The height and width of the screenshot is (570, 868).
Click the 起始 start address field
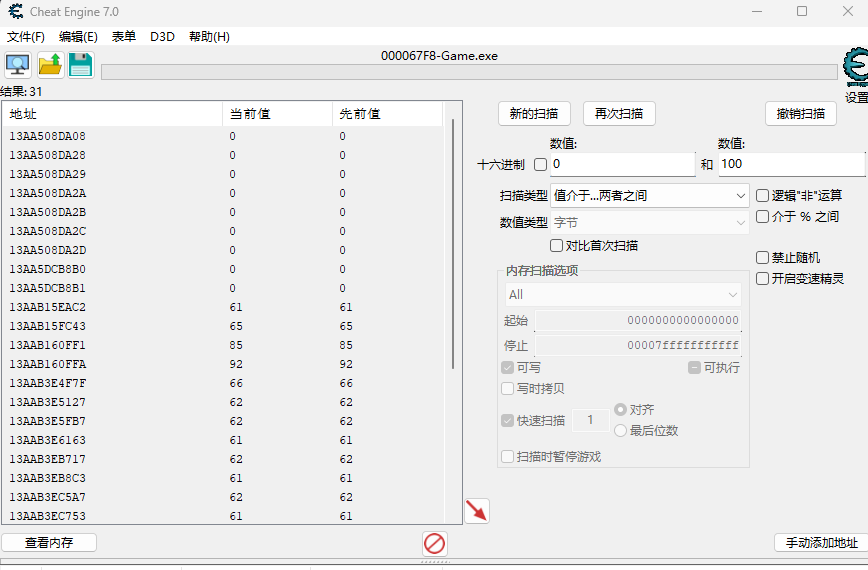tap(638, 320)
